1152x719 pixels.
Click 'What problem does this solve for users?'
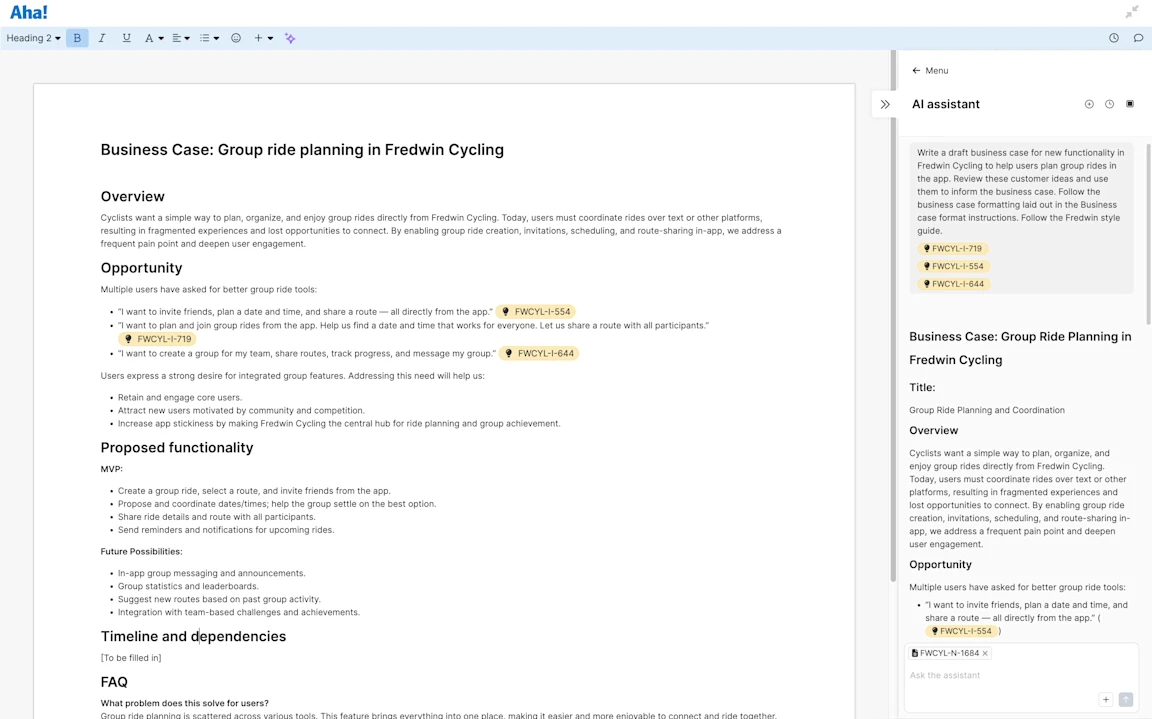tap(184, 703)
